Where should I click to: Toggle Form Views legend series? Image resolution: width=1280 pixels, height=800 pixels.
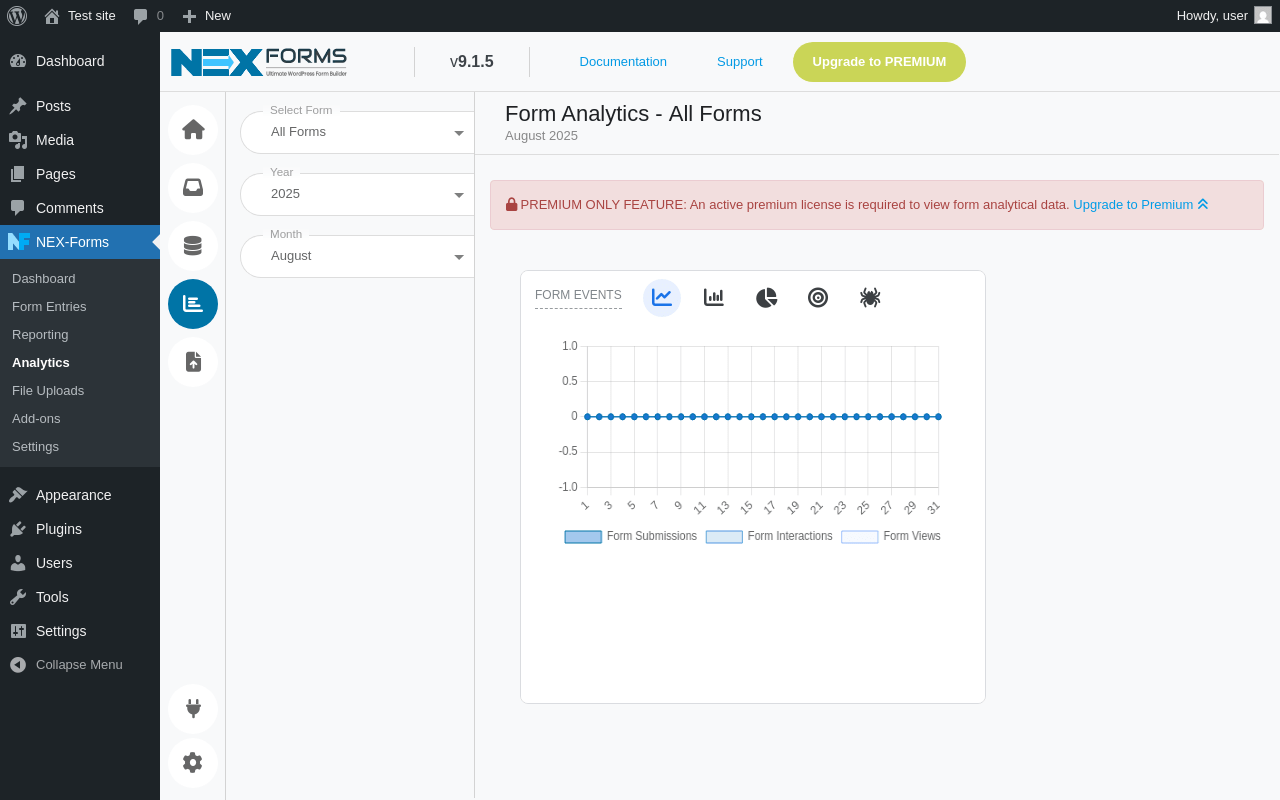(891, 537)
